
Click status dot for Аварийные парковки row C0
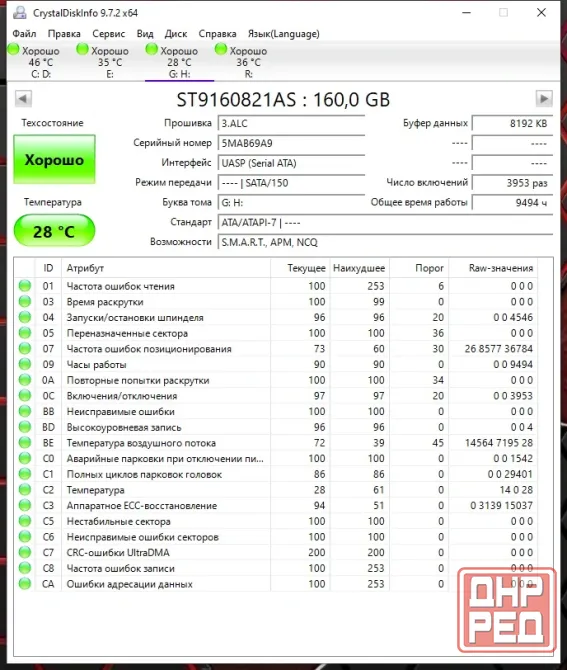pos(25,458)
